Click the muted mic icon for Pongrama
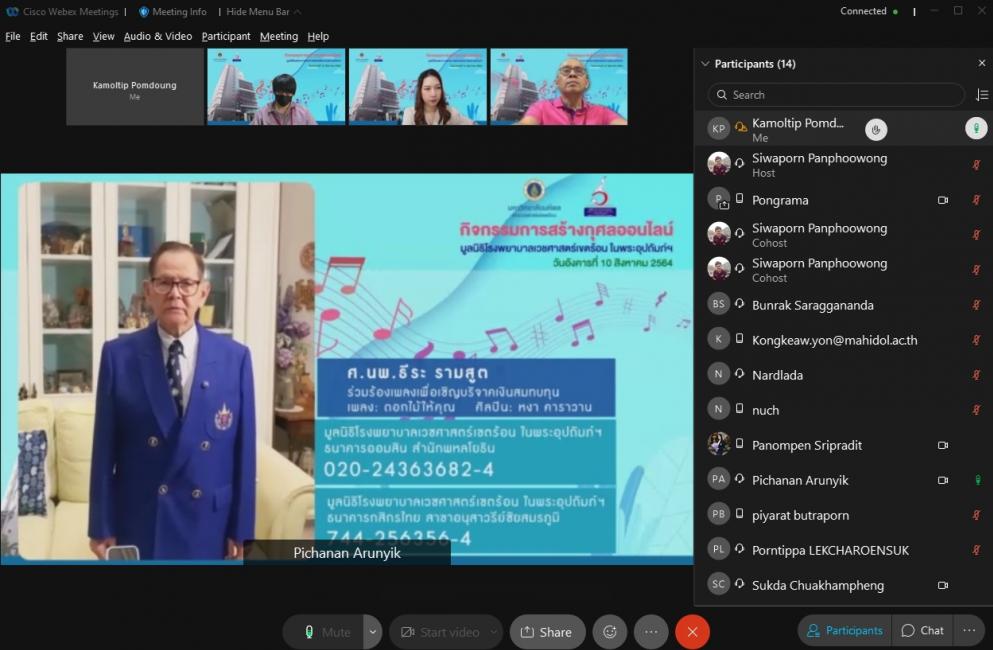Image resolution: width=993 pixels, height=650 pixels. tap(977, 200)
